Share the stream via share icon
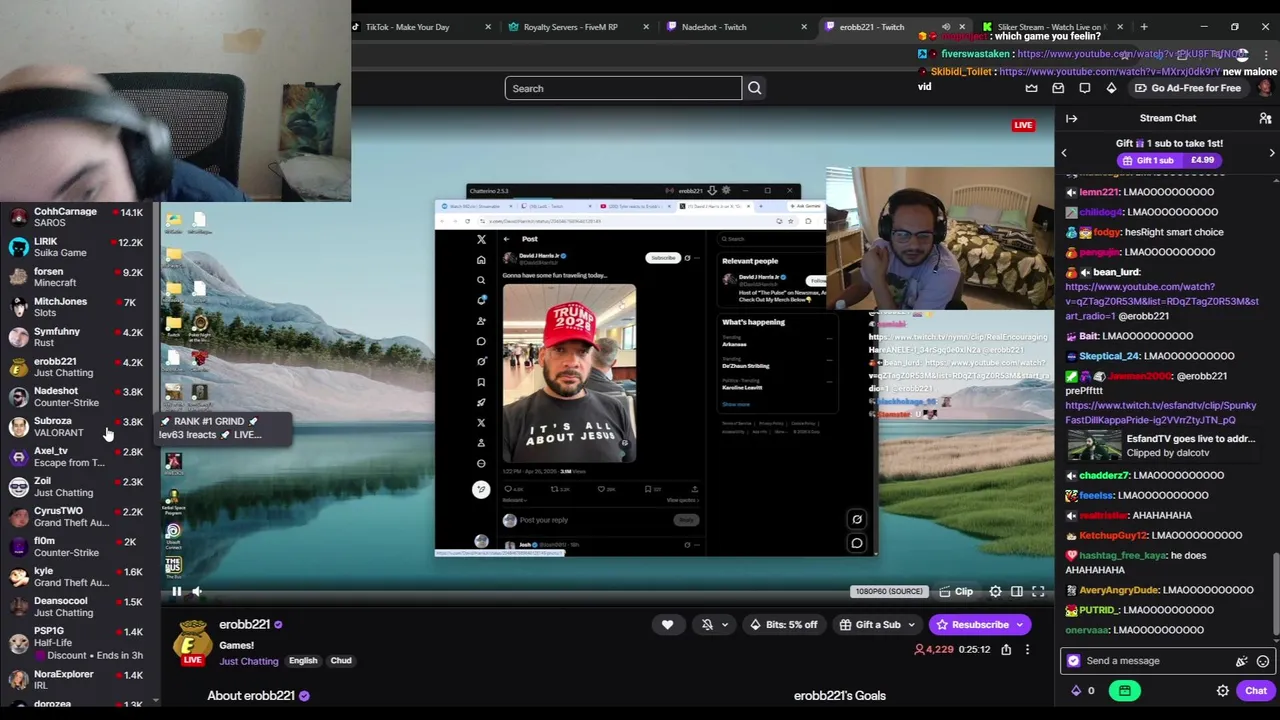Viewport: 1280px width, 720px height. 1006,650
